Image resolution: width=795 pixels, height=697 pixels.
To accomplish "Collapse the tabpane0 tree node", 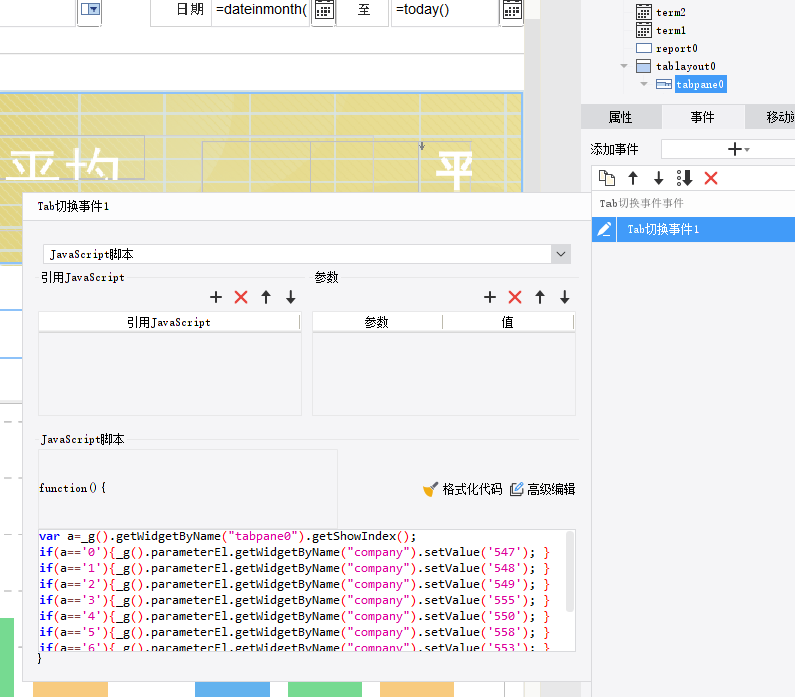I will coord(644,84).
